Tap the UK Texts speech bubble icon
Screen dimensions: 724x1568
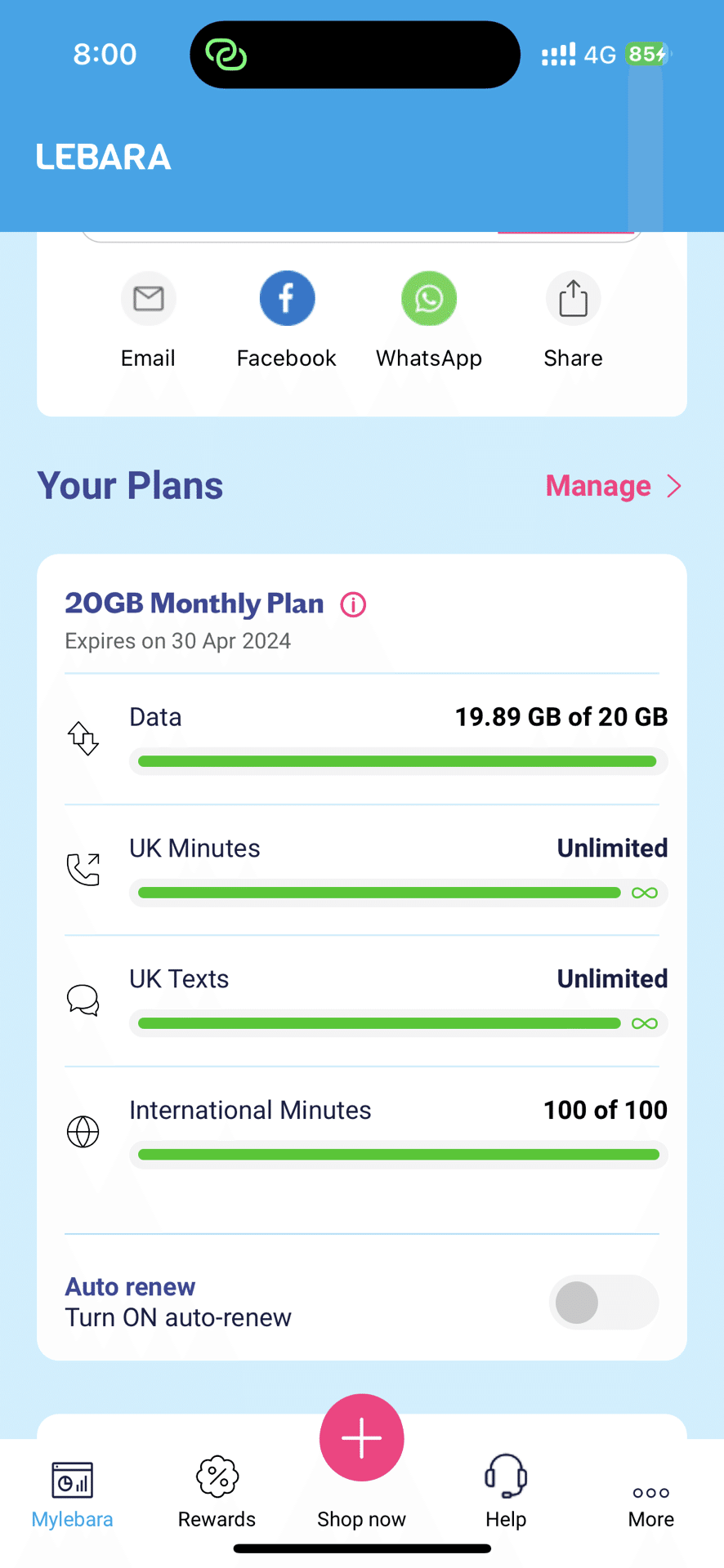click(x=83, y=1000)
